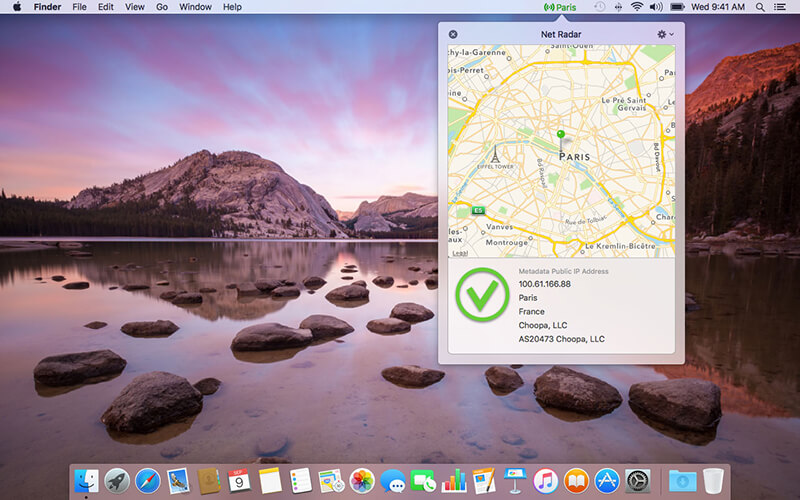
Task: Open Net Radar gear settings dropdown
Action: (x=665, y=34)
